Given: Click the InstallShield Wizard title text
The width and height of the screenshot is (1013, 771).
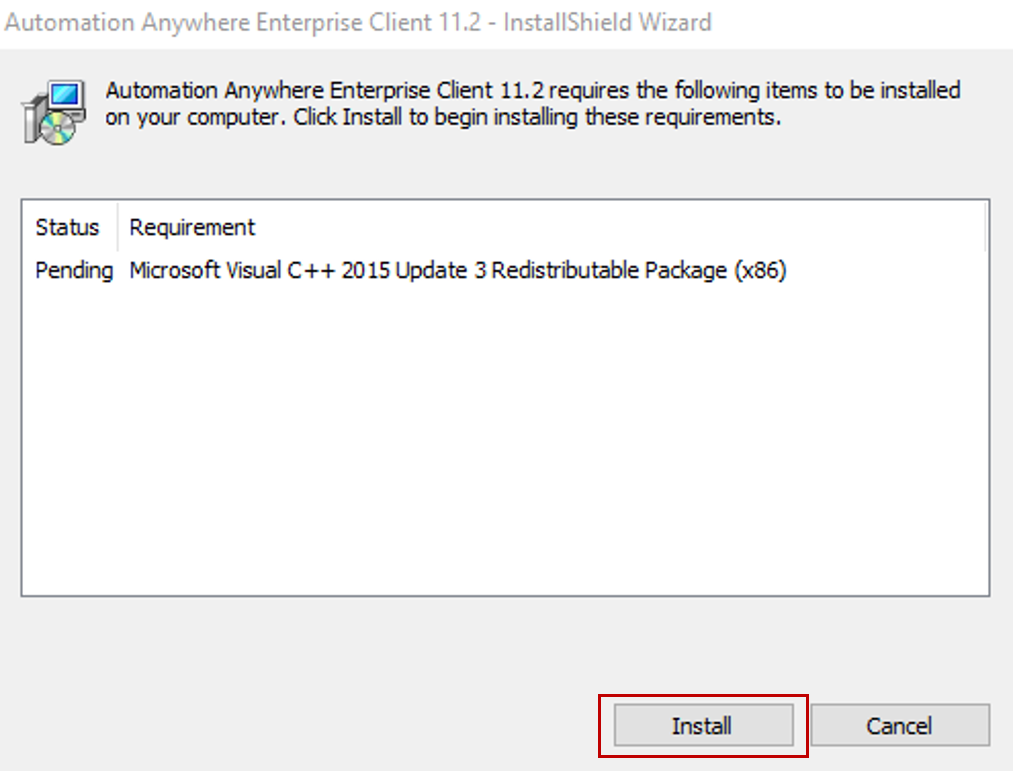Looking at the screenshot, I should tap(607, 22).
